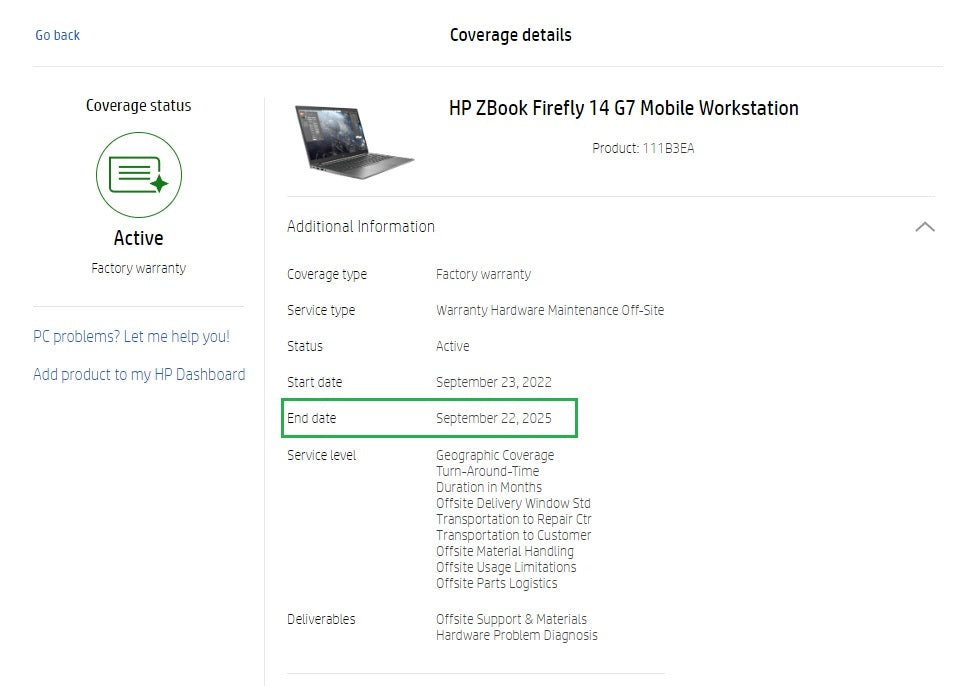Open the Go back link

click(x=57, y=35)
